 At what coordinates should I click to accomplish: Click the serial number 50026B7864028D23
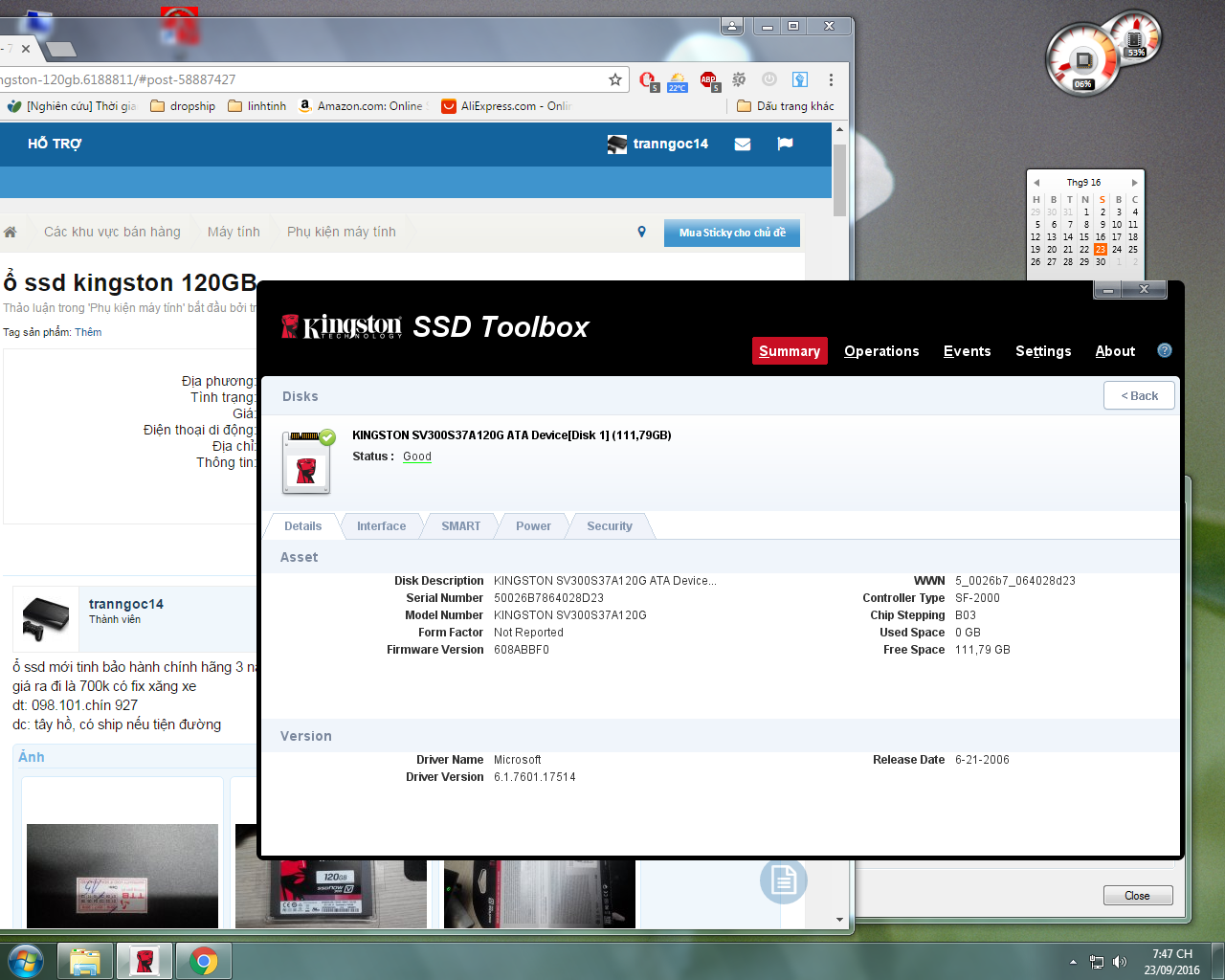coord(548,598)
